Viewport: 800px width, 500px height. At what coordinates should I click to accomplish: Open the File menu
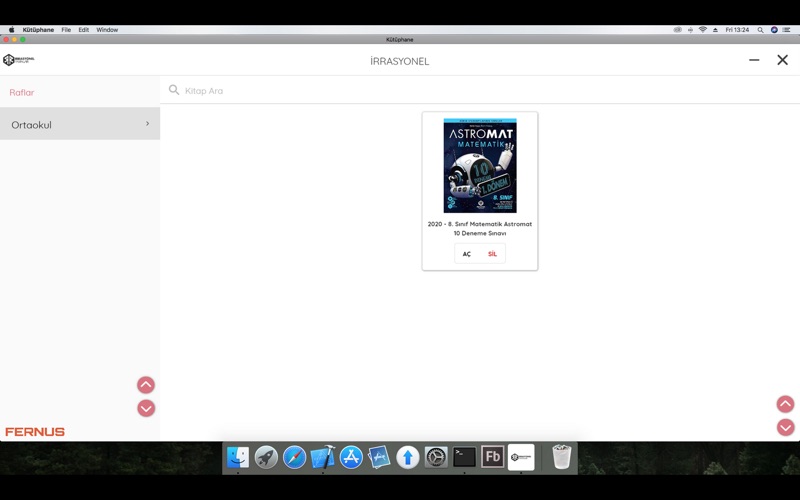pyautogui.click(x=66, y=30)
